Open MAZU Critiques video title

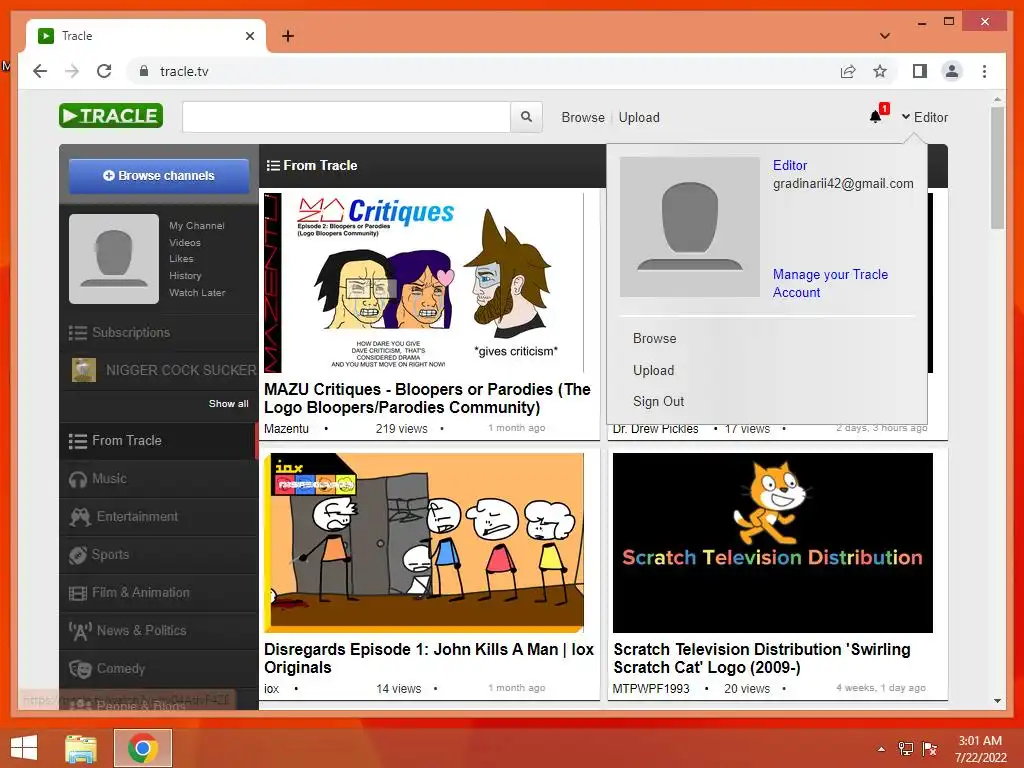[427, 398]
